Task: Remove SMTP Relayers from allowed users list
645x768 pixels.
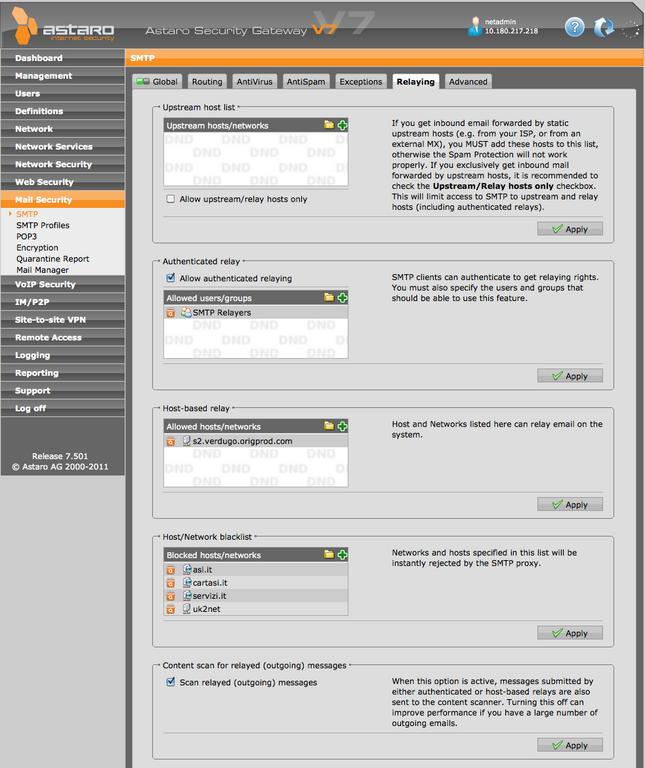Action: pos(170,313)
